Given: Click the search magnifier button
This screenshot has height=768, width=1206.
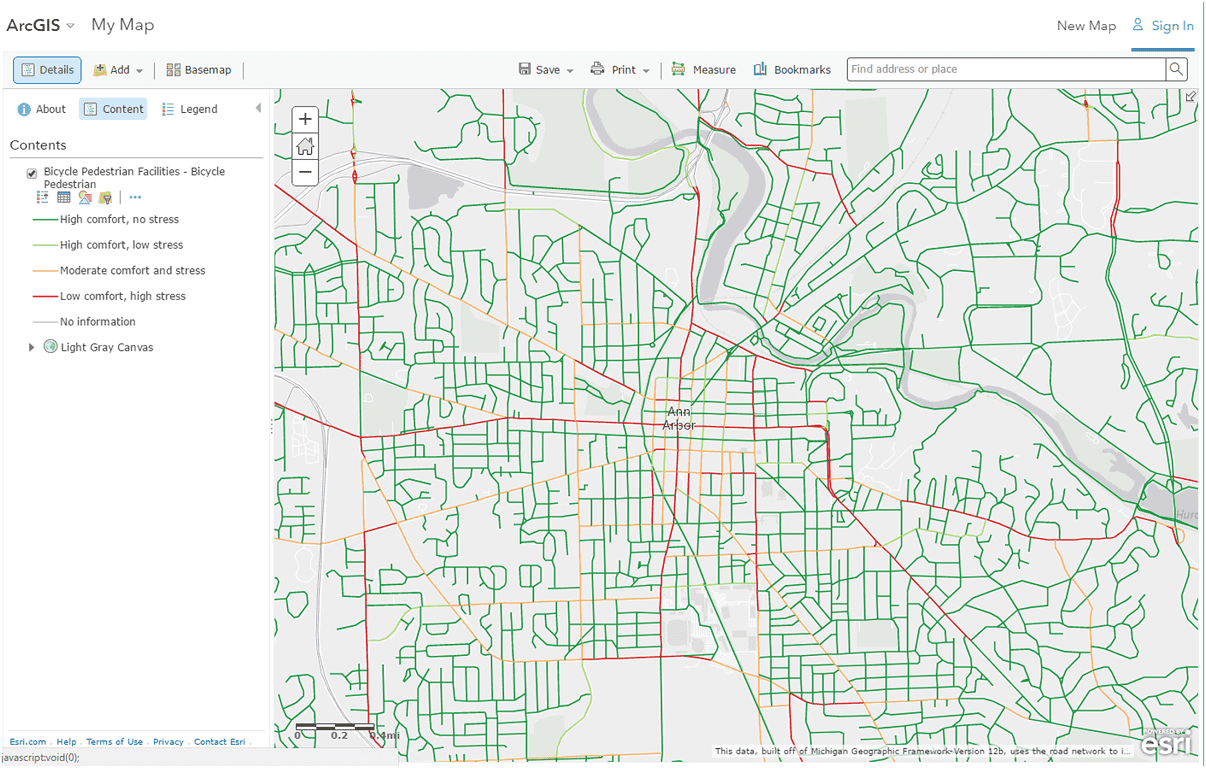Looking at the screenshot, I should click(x=1177, y=69).
